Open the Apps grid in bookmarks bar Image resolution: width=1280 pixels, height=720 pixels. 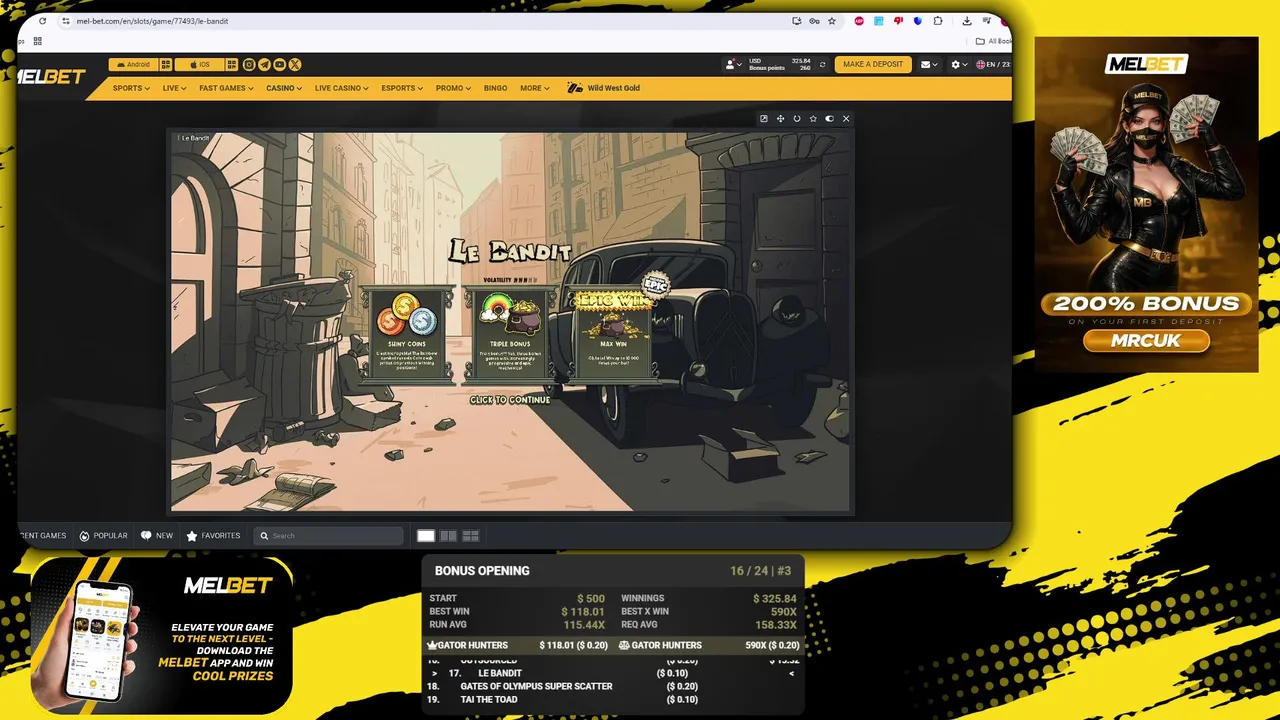pos(38,41)
